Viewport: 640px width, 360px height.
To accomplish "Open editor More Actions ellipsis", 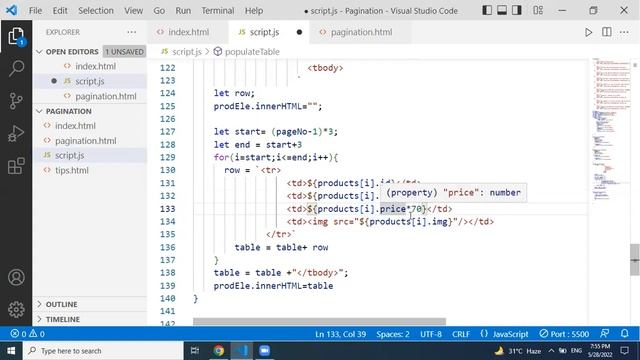I will (624, 32).
